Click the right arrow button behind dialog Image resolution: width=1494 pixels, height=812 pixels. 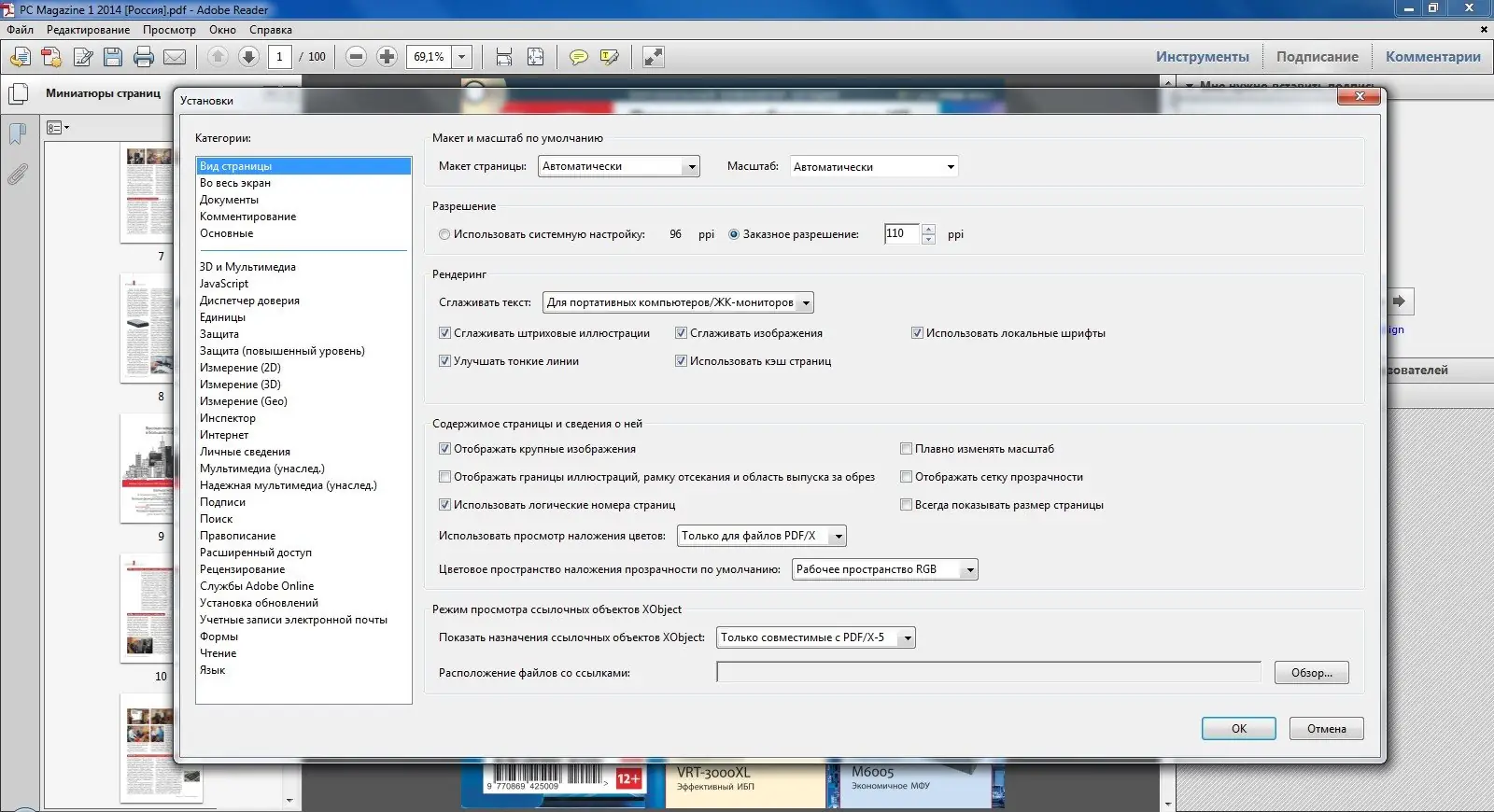[1399, 301]
